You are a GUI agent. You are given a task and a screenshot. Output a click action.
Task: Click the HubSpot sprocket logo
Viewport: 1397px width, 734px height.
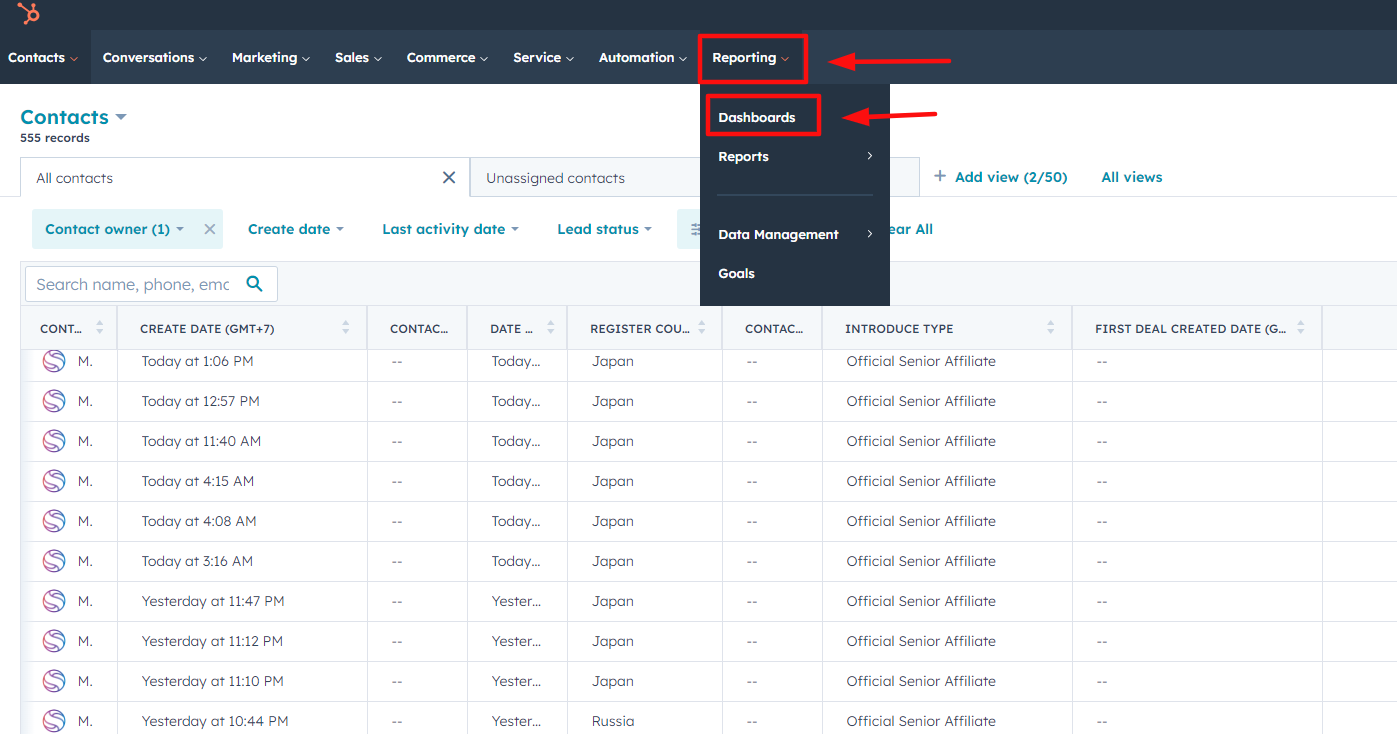pos(29,14)
